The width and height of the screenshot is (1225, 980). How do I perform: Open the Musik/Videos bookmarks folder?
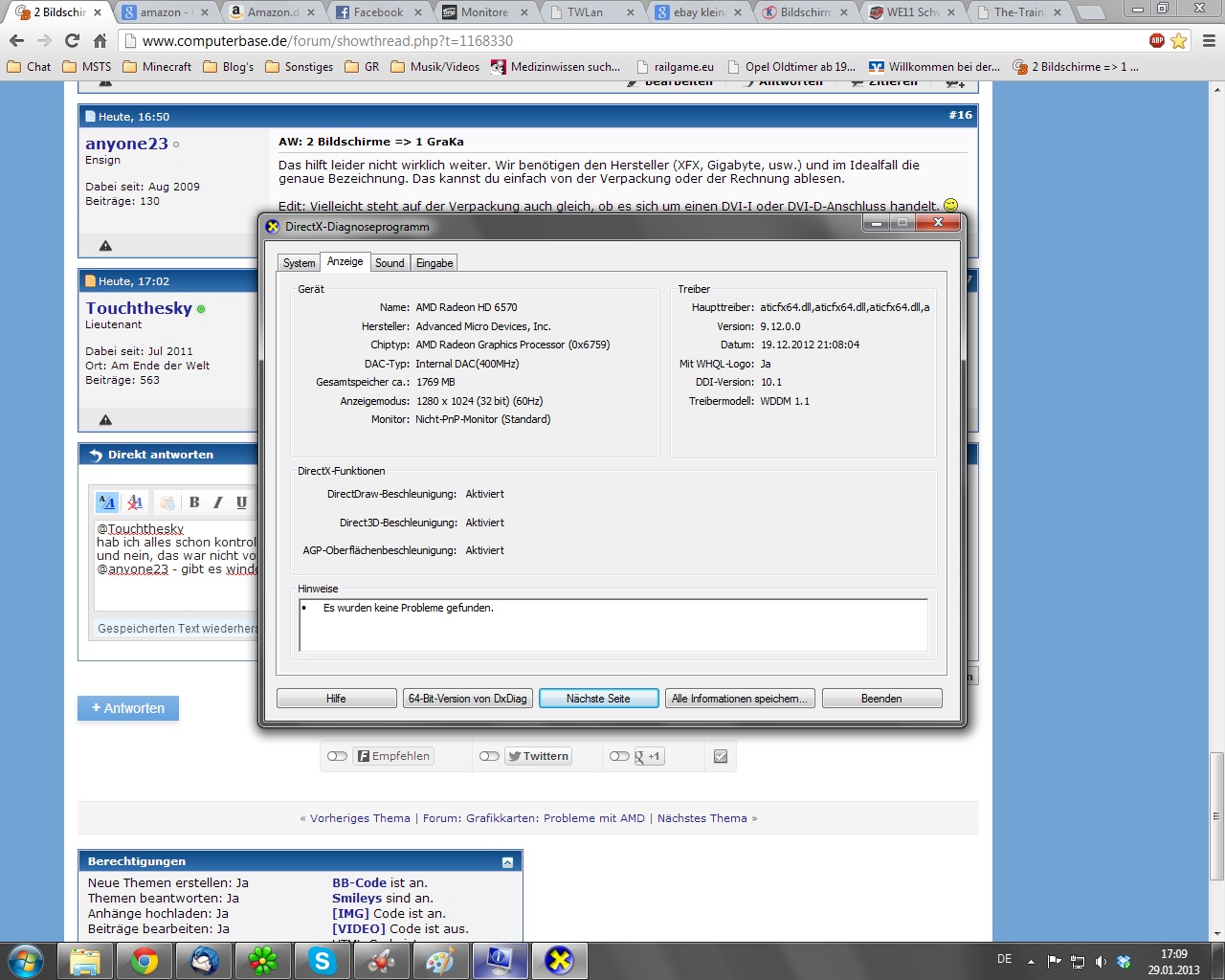click(x=435, y=67)
